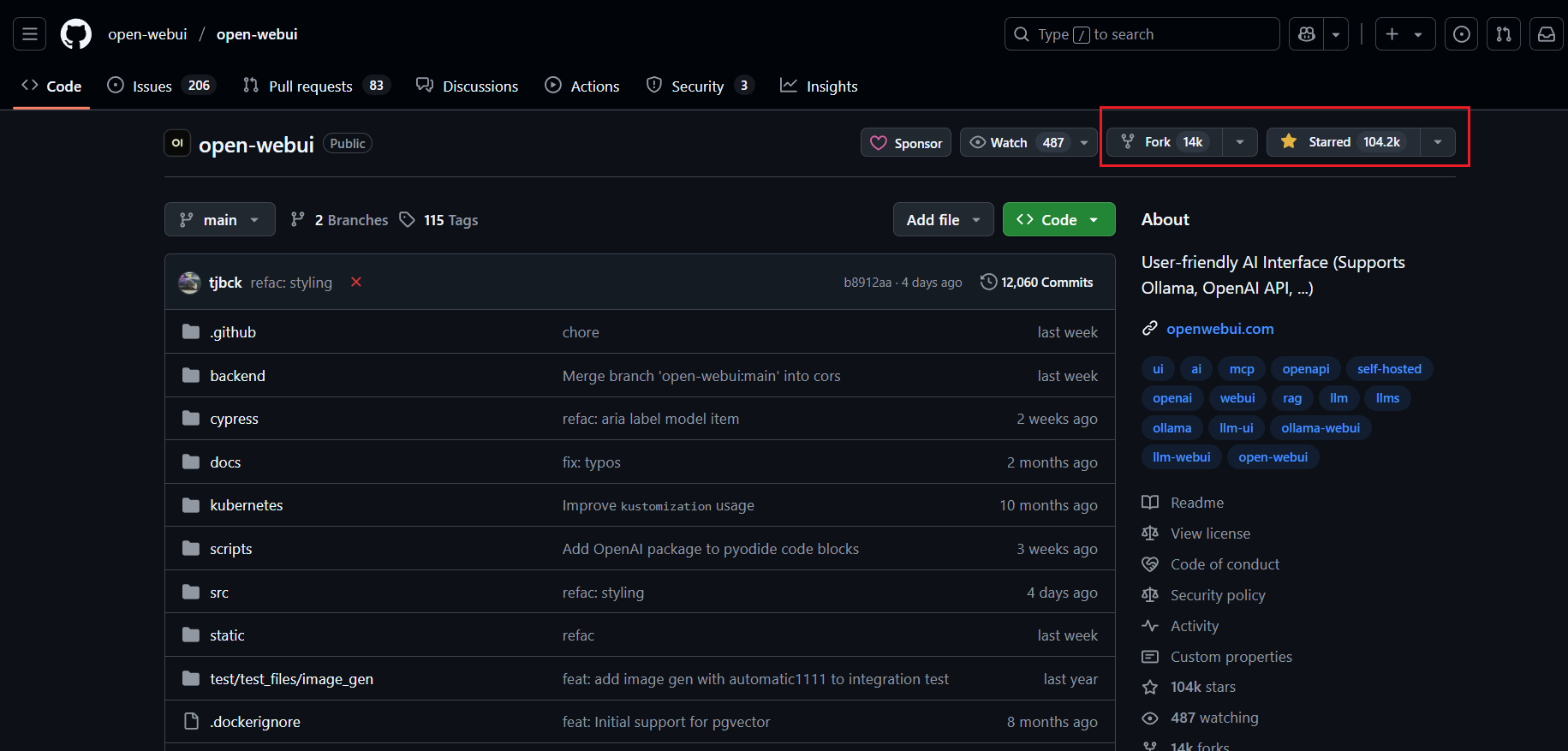Image resolution: width=1568 pixels, height=751 pixels.
Task: Expand the create-new dropdown caret
Action: (1419, 34)
